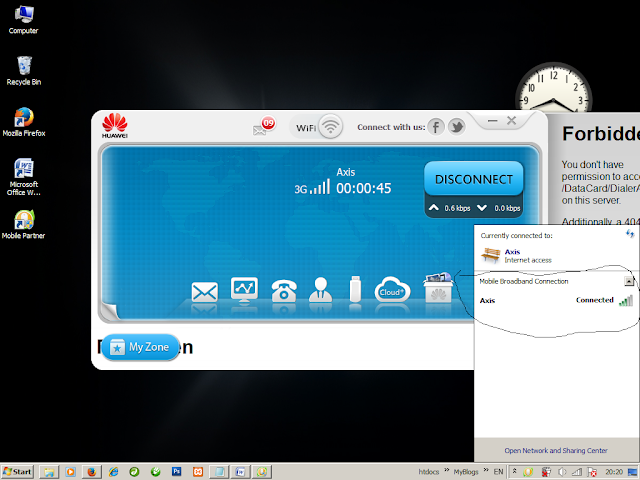640x480 pixels.
Task: Minimize the Huawei Mobile Partner window
Action: pos(493,121)
